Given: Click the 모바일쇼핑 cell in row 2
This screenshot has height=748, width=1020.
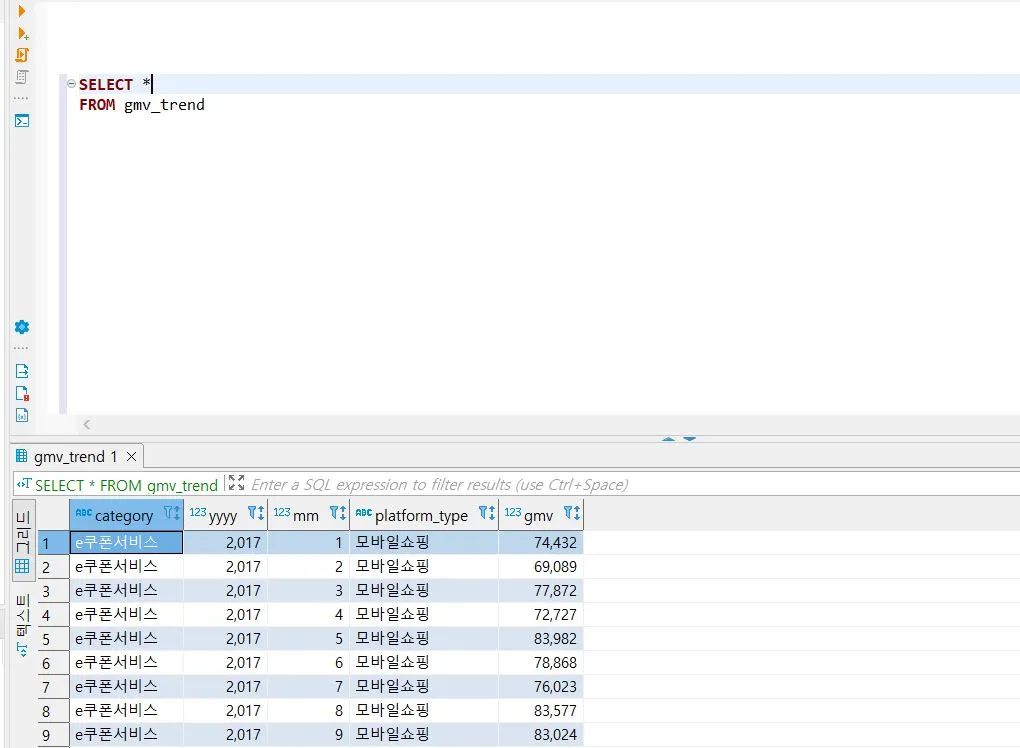Looking at the screenshot, I should click(x=423, y=567).
